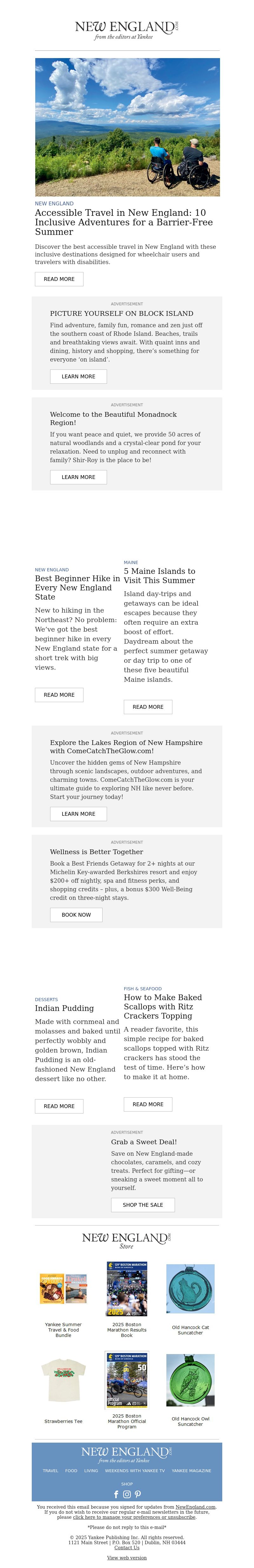Open the Travel footer menu item
The image size is (254, 1568).
(50, 1471)
